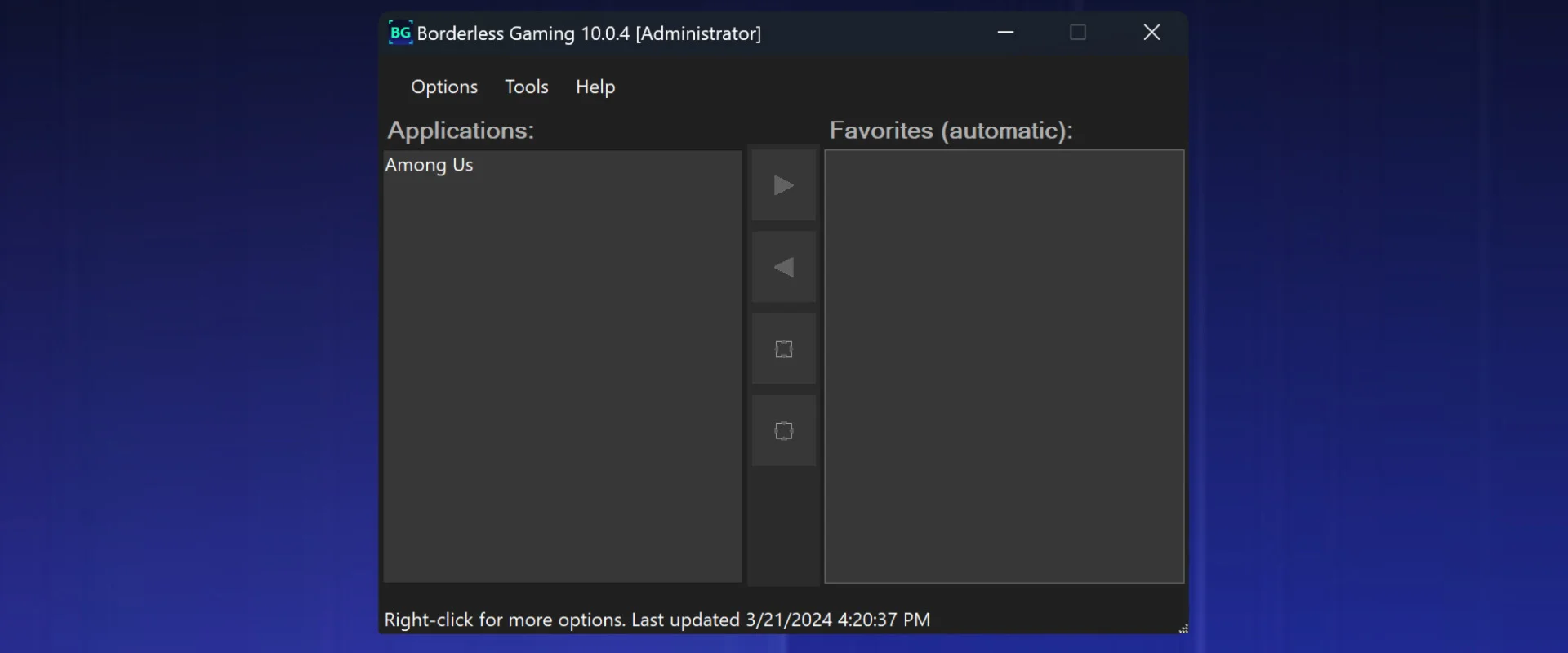1568x653 pixels.
Task: Open the Help menu
Action: click(x=595, y=87)
